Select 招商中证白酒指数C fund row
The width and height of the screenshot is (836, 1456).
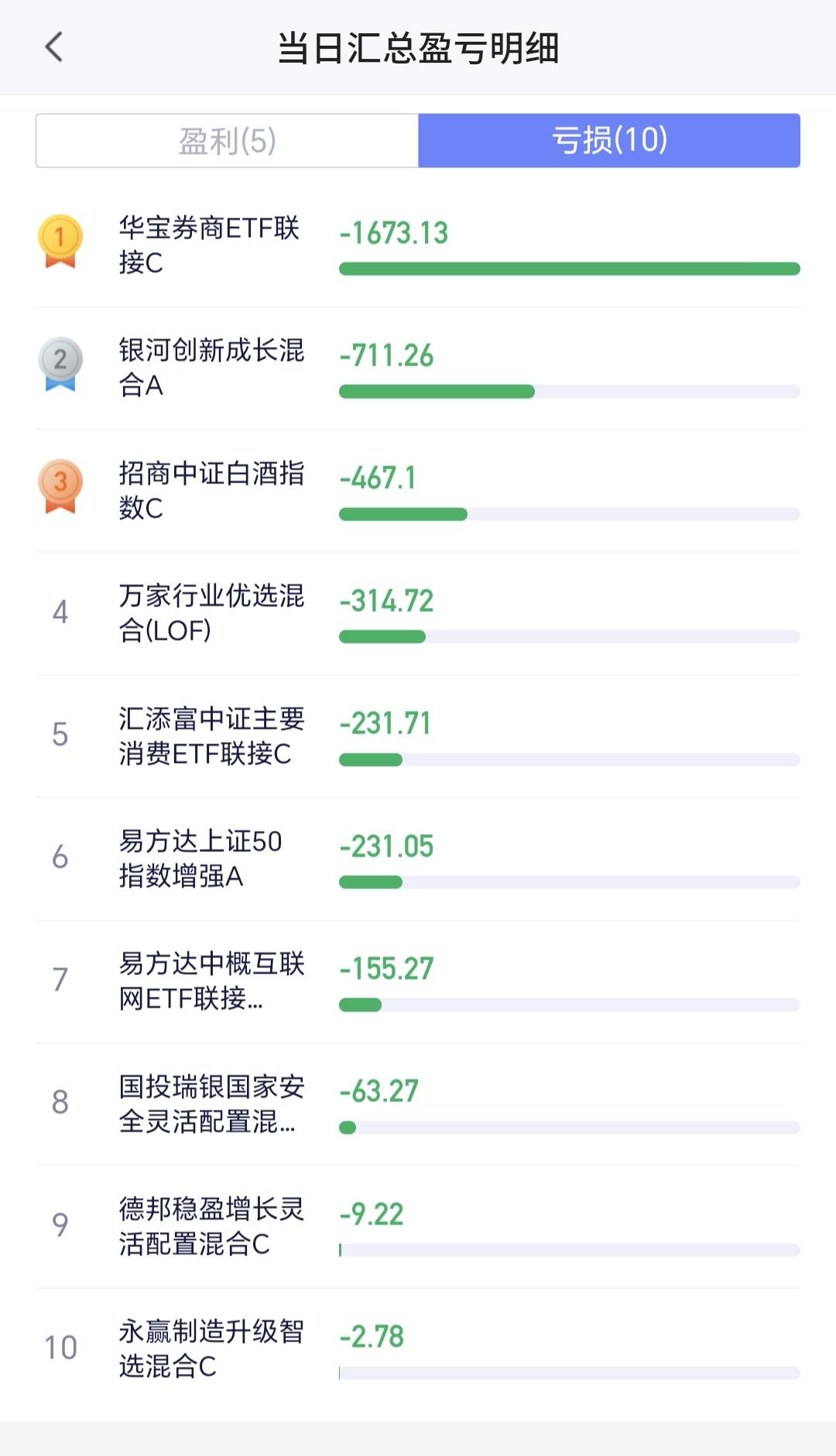point(418,490)
